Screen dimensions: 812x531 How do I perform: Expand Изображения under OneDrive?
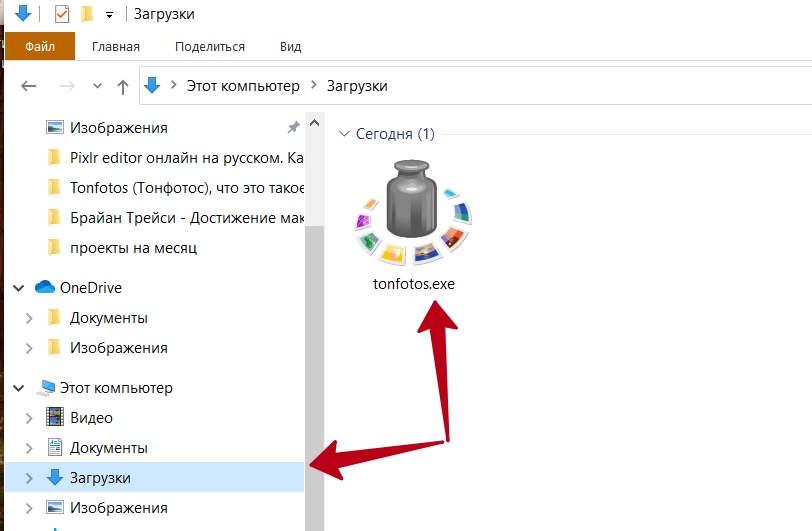click(30, 348)
